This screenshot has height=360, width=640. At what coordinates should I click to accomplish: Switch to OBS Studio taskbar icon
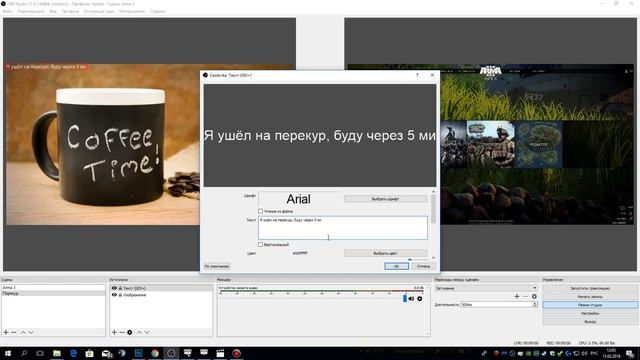point(171,353)
